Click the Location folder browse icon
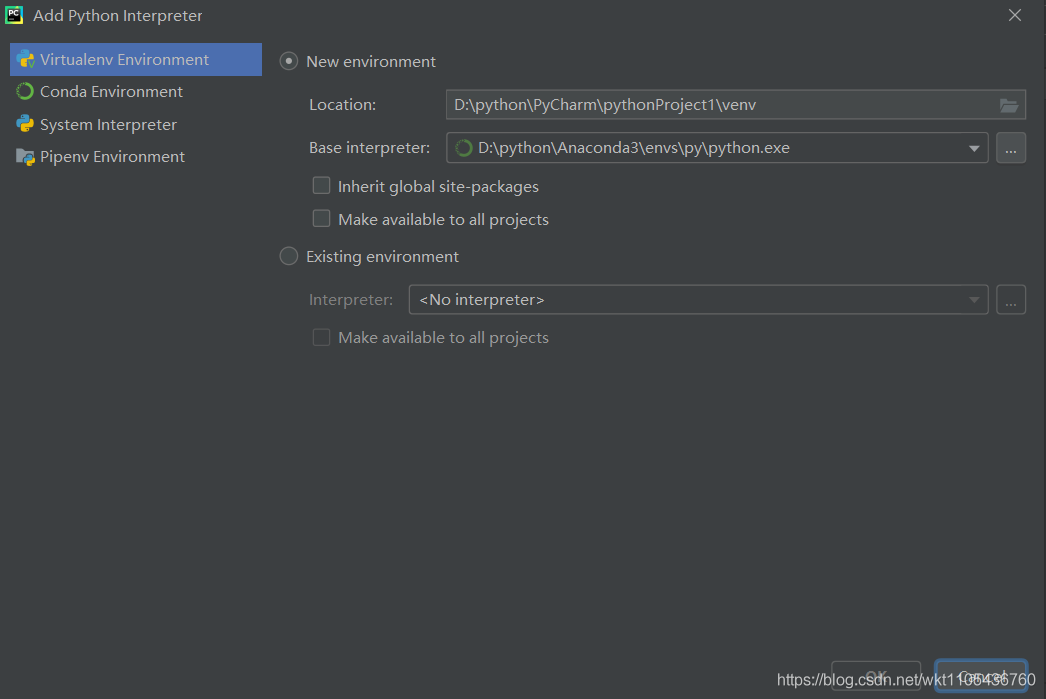1046x699 pixels. 1009,105
